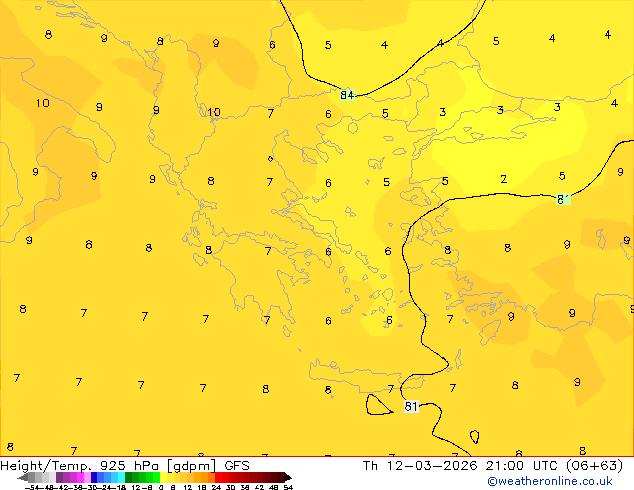Pick the cyan swatch in the legend

[121, 478]
